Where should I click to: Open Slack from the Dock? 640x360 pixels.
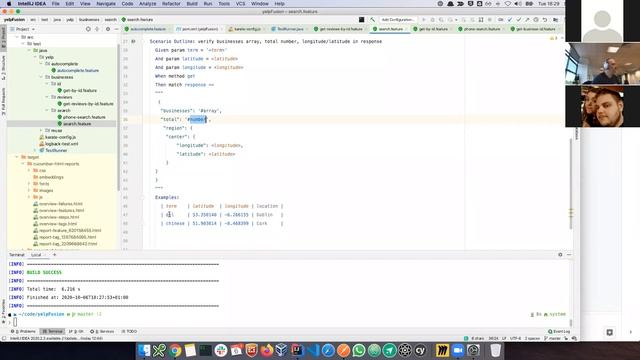221,350
